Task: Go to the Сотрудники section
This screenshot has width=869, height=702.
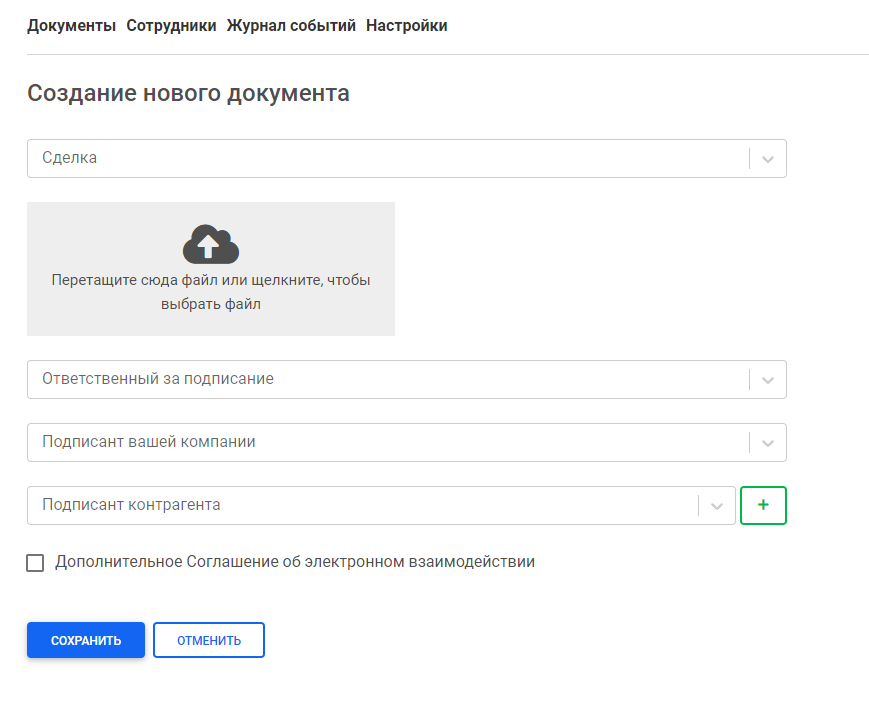Action: point(171,26)
